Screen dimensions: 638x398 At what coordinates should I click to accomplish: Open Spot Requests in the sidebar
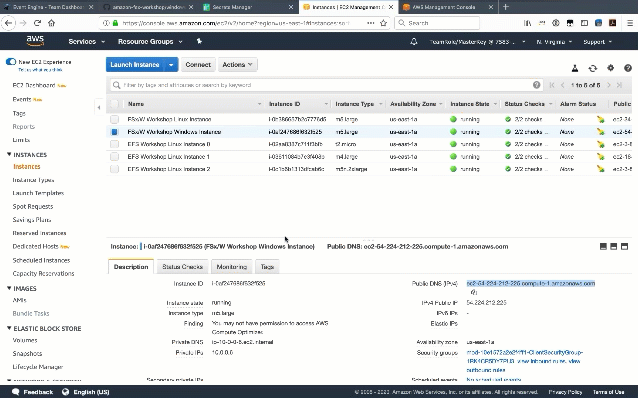coord(33,206)
